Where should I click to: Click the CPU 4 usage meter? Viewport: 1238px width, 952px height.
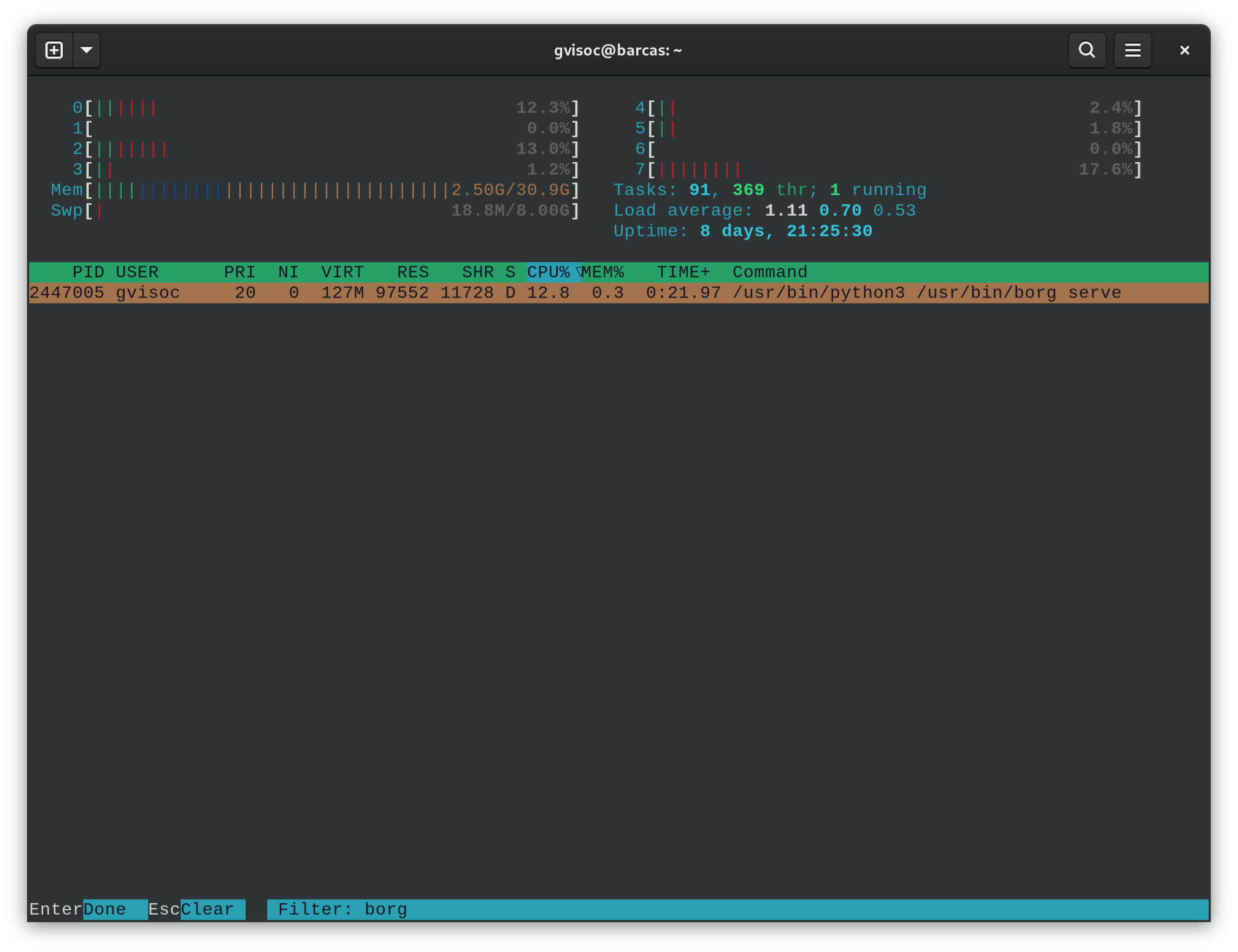tap(888, 108)
